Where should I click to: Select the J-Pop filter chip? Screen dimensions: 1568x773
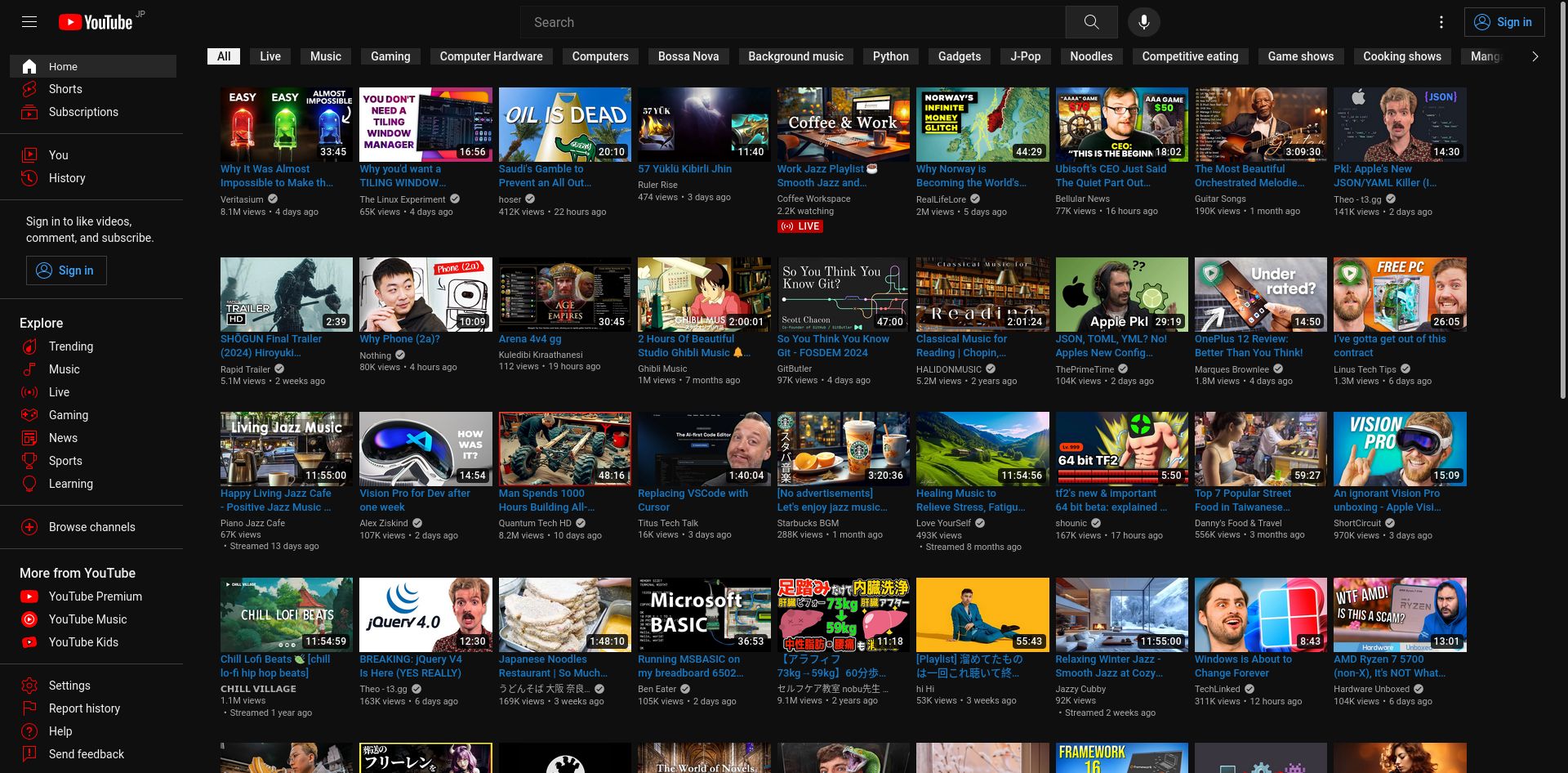pos(1025,56)
